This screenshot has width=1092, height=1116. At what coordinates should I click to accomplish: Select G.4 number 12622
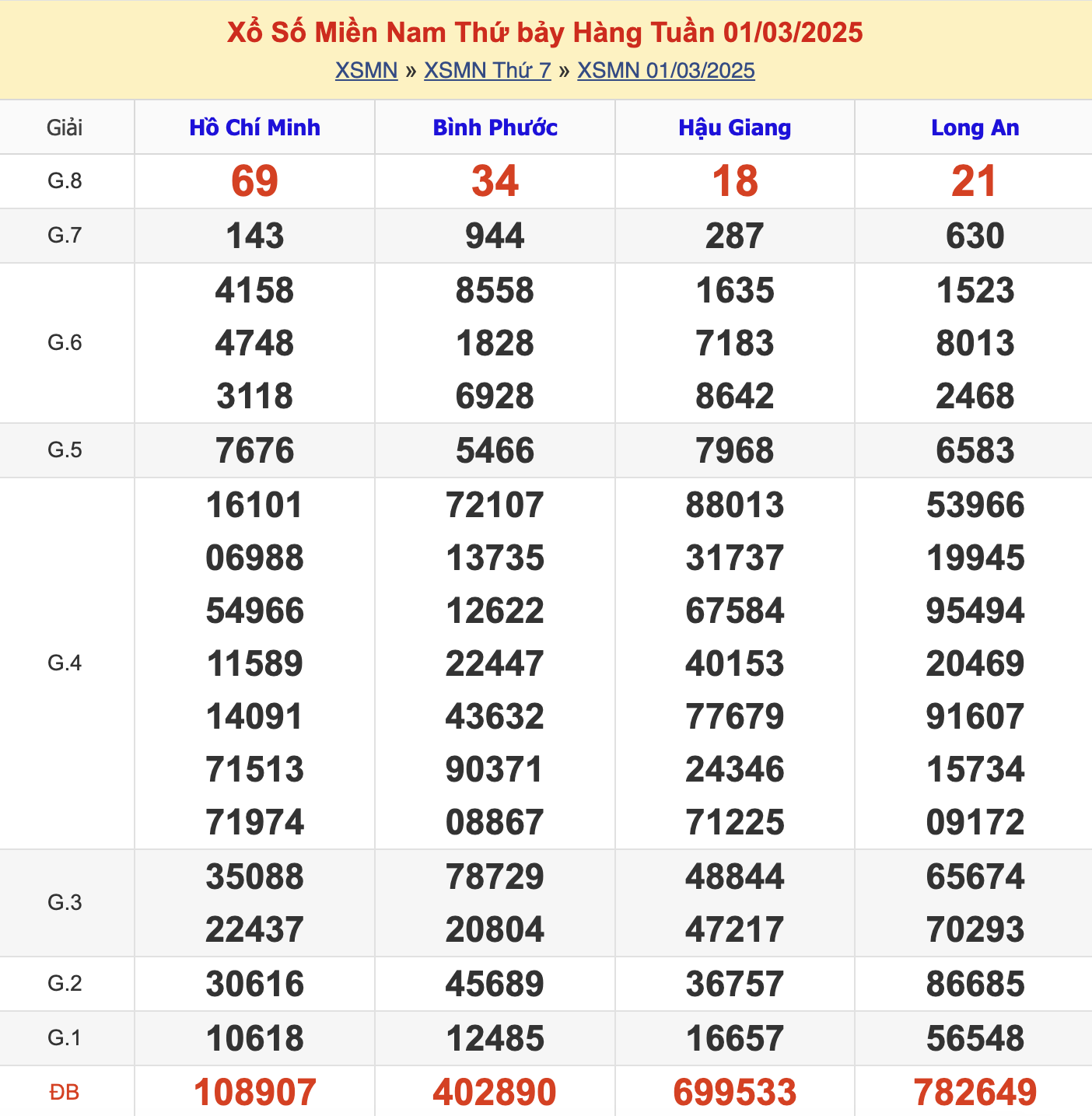pyautogui.click(x=495, y=611)
